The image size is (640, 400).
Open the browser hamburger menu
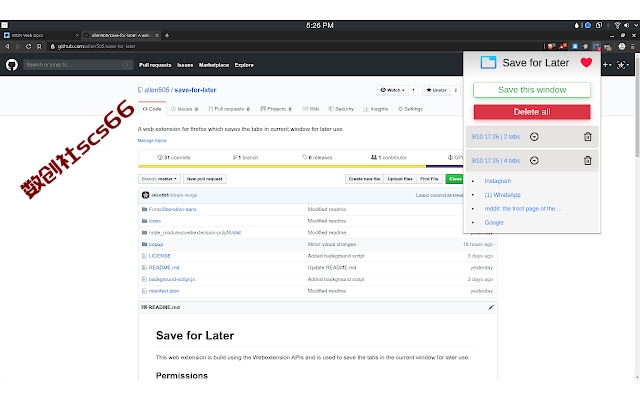point(633,47)
